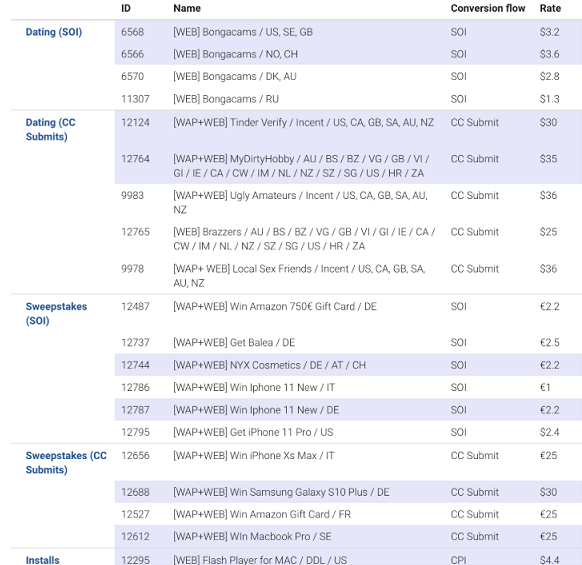Screen dimensions: 582x565
Task: Click the Name column header
Action: [x=187, y=8]
